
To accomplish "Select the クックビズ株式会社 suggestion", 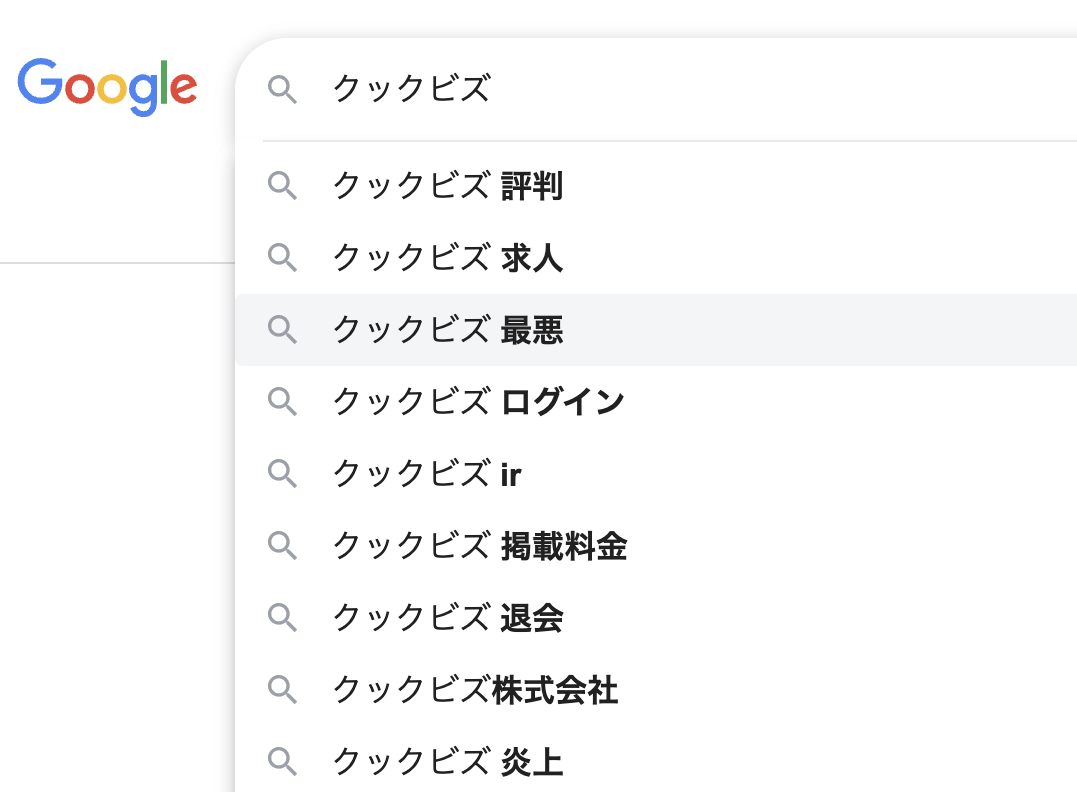I will click(x=474, y=690).
